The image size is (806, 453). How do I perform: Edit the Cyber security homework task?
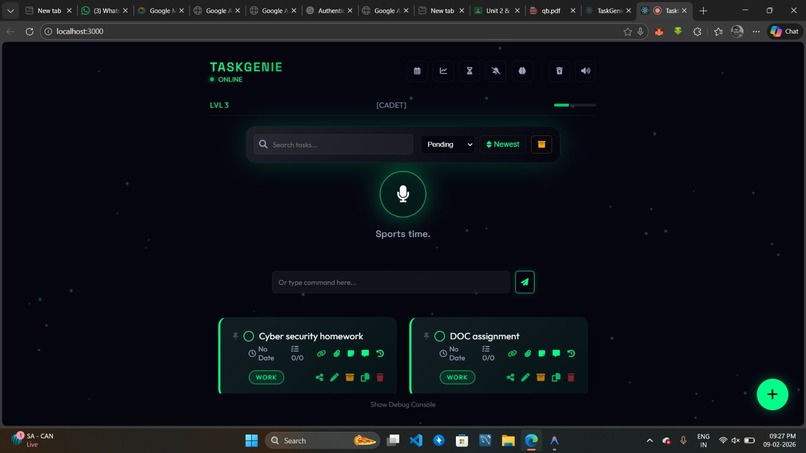334,377
